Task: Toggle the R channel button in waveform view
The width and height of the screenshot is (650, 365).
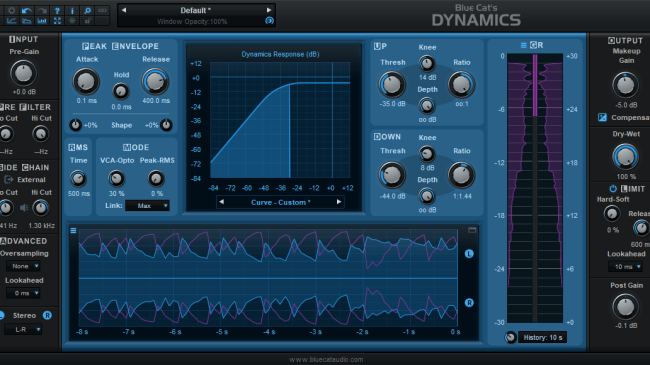Action: pos(469,303)
